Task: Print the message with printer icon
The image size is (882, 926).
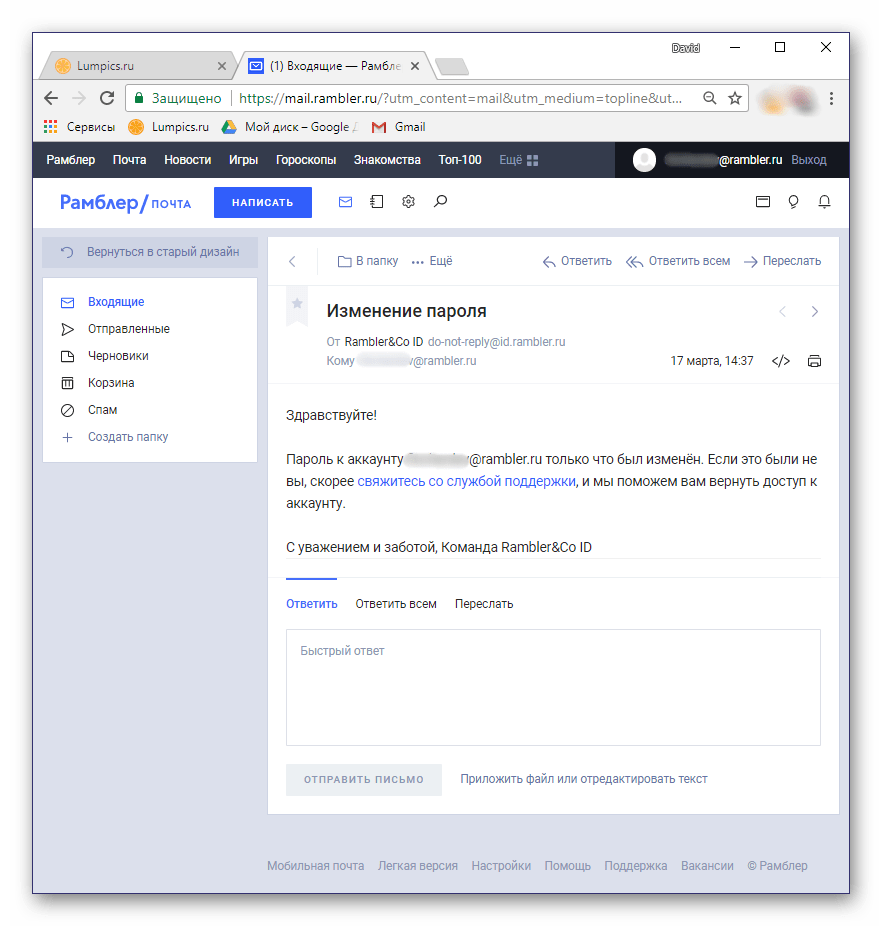Action: (x=815, y=361)
